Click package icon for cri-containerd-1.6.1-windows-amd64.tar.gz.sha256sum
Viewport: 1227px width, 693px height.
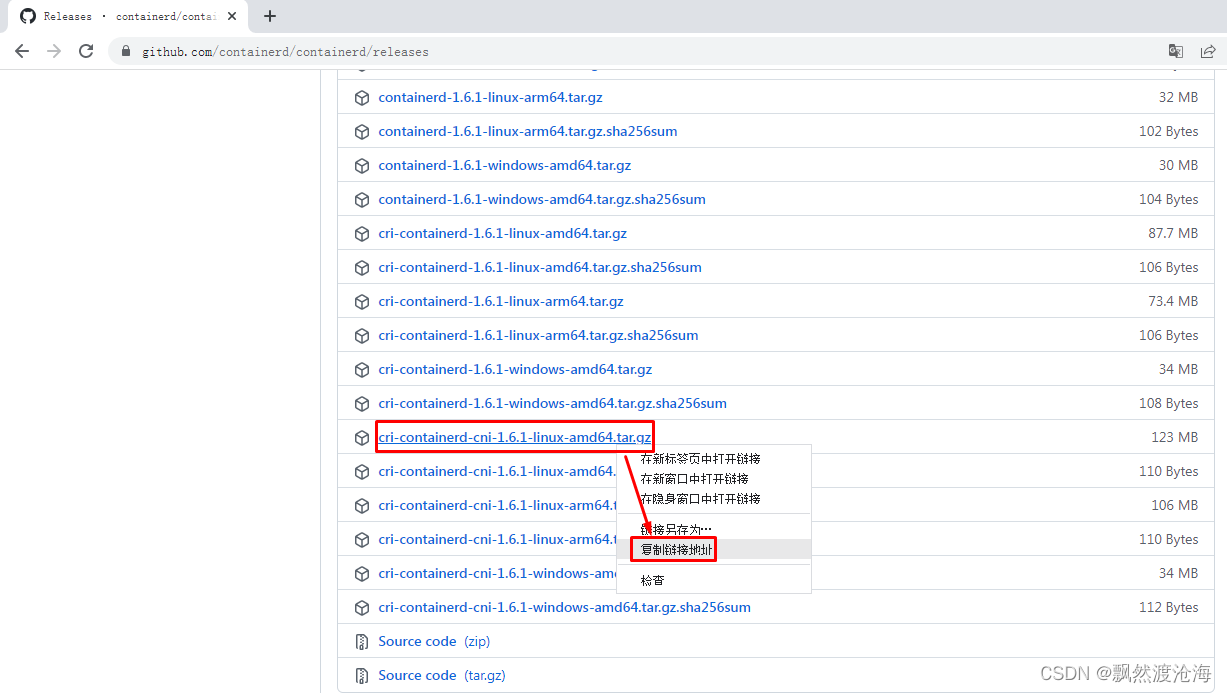click(x=362, y=404)
